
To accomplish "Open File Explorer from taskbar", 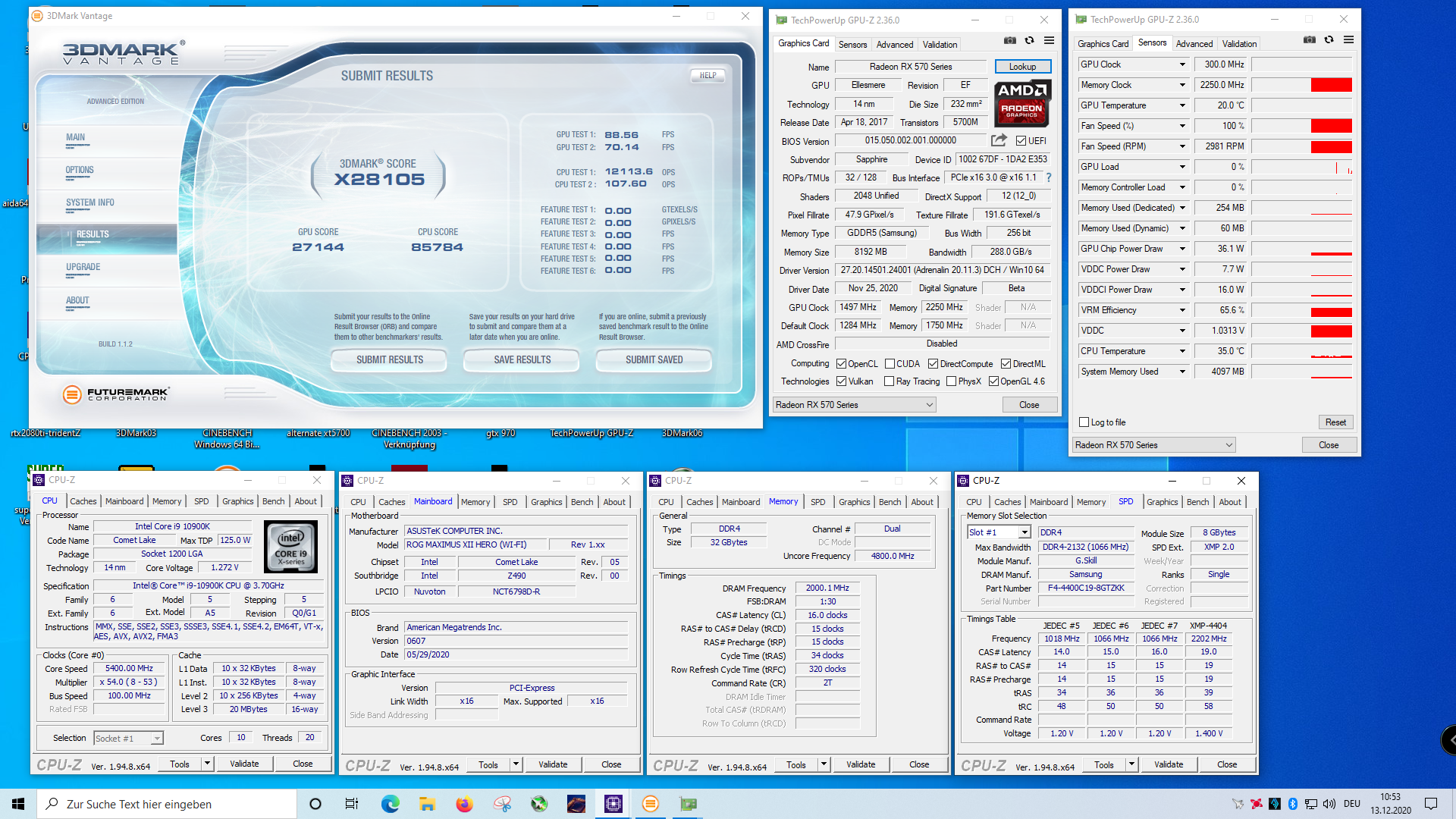I will (427, 804).
